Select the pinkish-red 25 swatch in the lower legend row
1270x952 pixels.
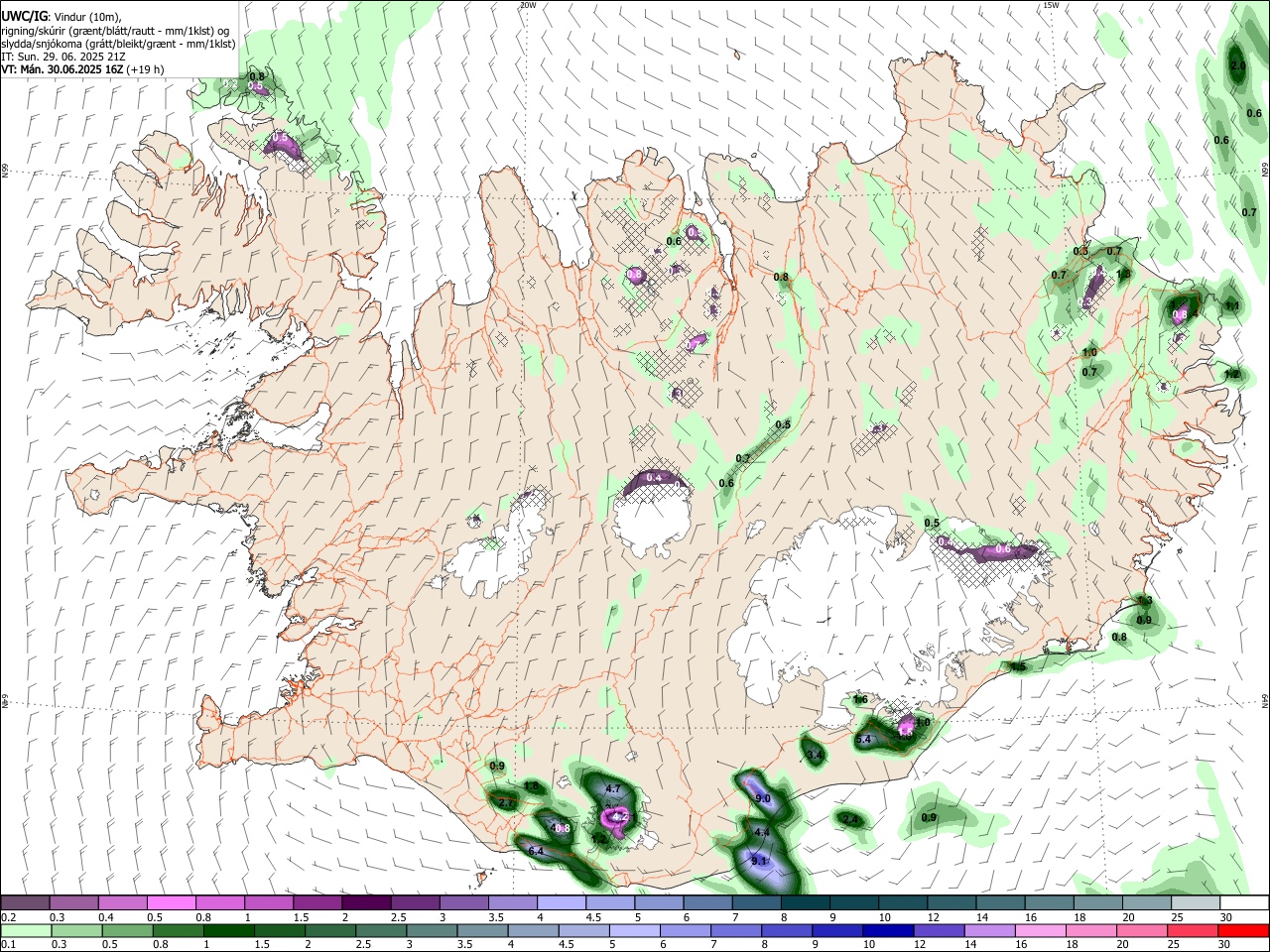point(1194,931)
